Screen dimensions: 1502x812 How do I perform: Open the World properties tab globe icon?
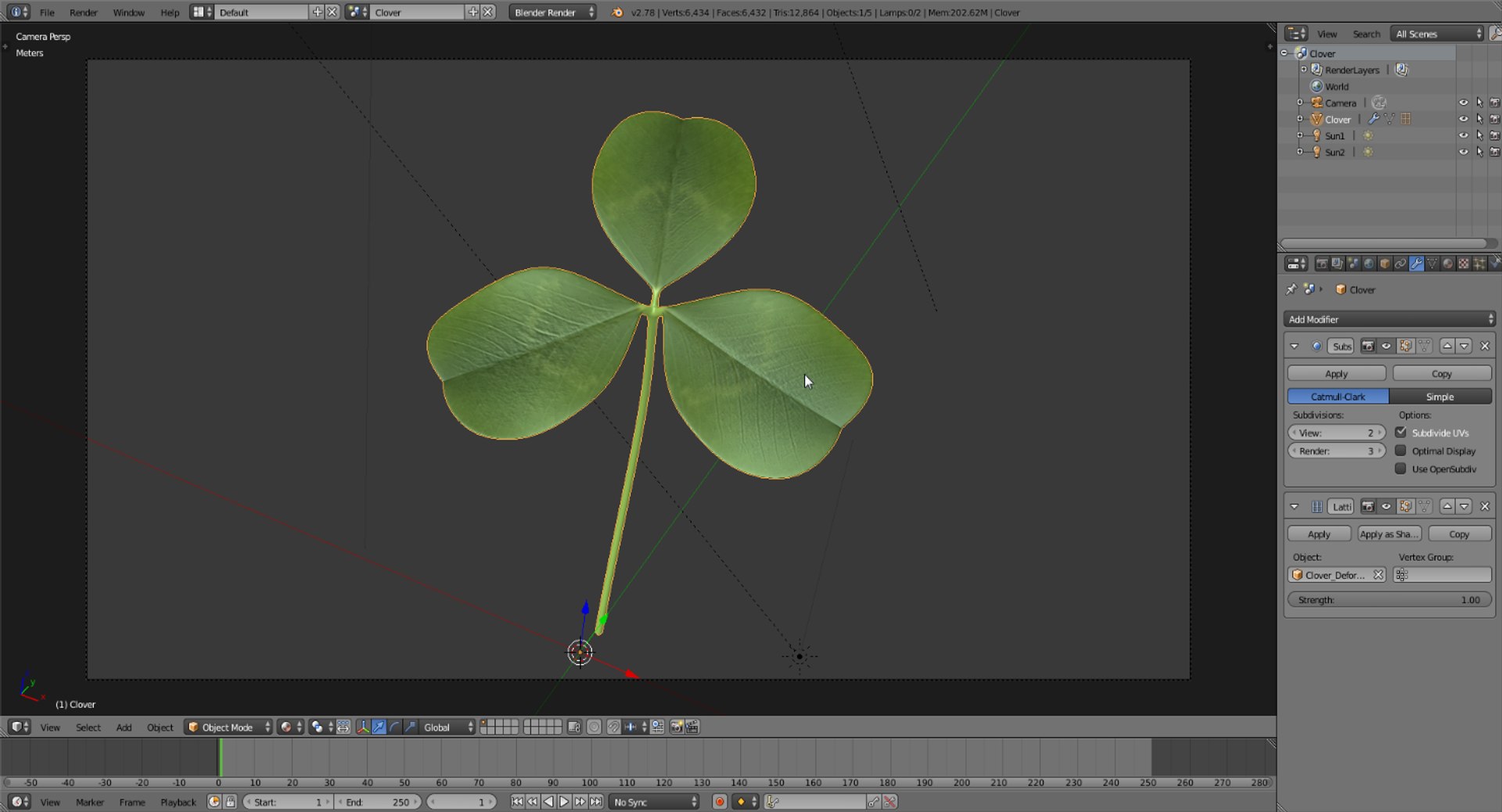pos(1369,264)
